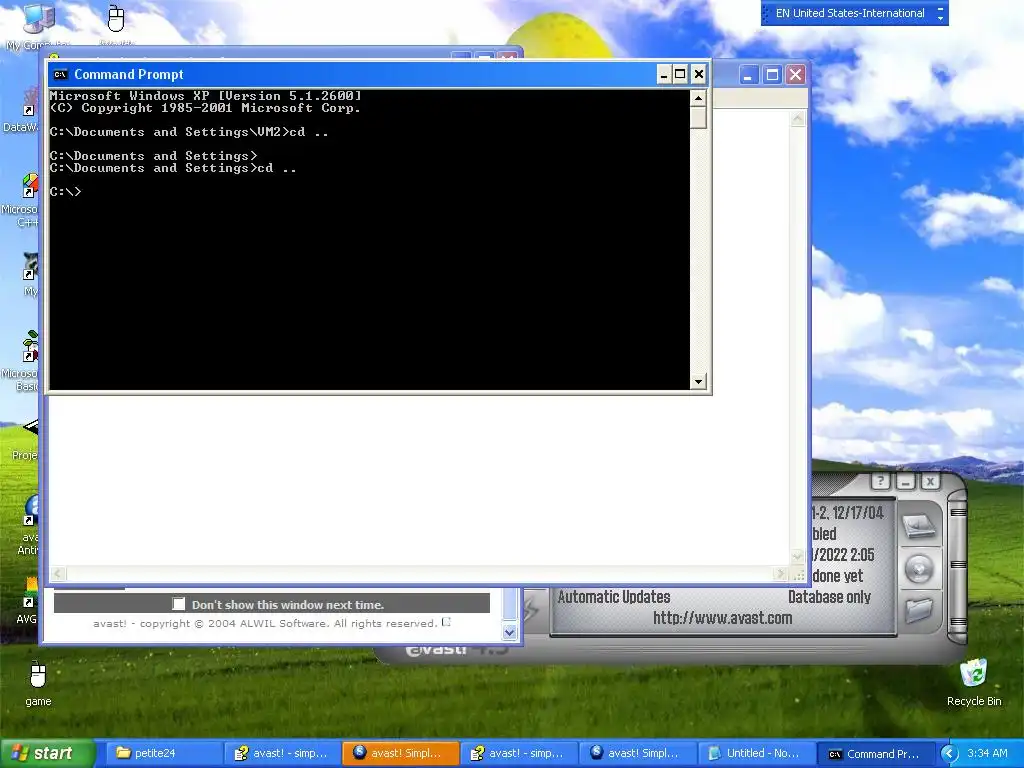Screen dimensions: 1024x768
Task: Click the avast player X close button
Action: [x=930, y=482]
